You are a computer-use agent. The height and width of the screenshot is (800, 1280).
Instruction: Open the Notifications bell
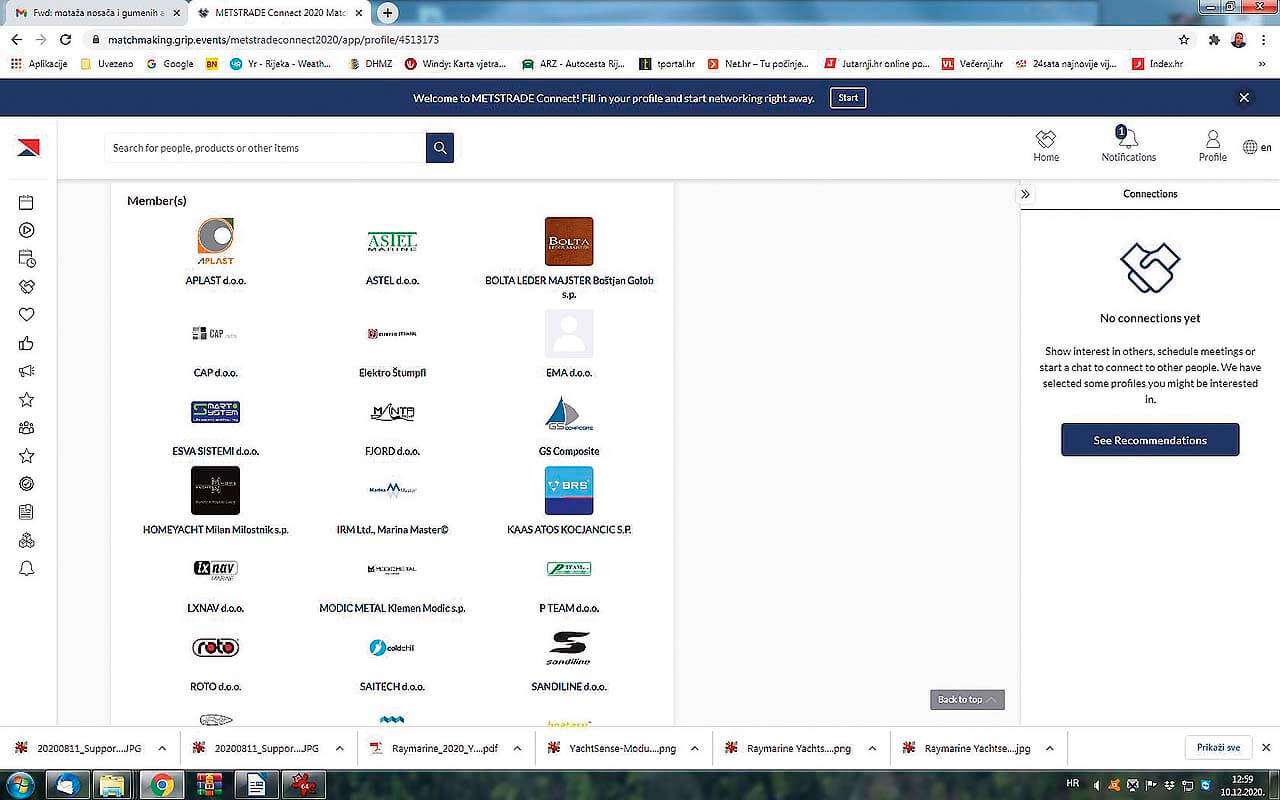click(1128, 146)
